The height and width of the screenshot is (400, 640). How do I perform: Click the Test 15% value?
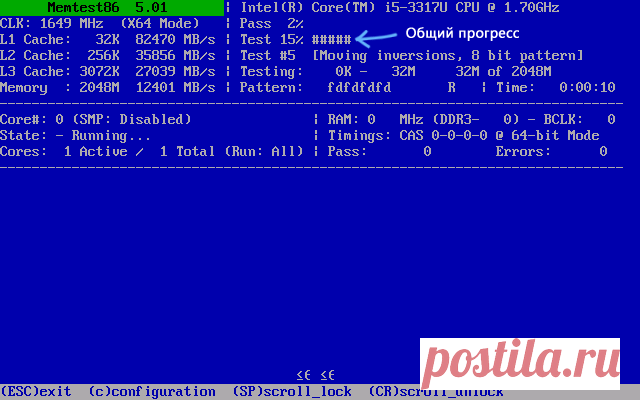tap(271, 40)
